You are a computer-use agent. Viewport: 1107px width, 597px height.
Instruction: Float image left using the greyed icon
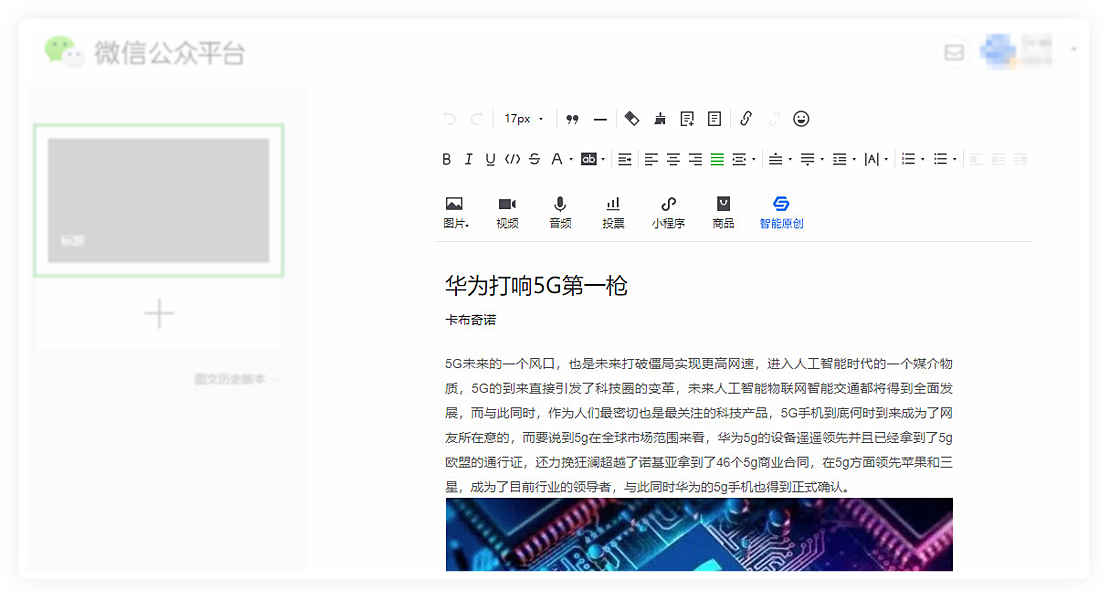click(x=976, y=159)
